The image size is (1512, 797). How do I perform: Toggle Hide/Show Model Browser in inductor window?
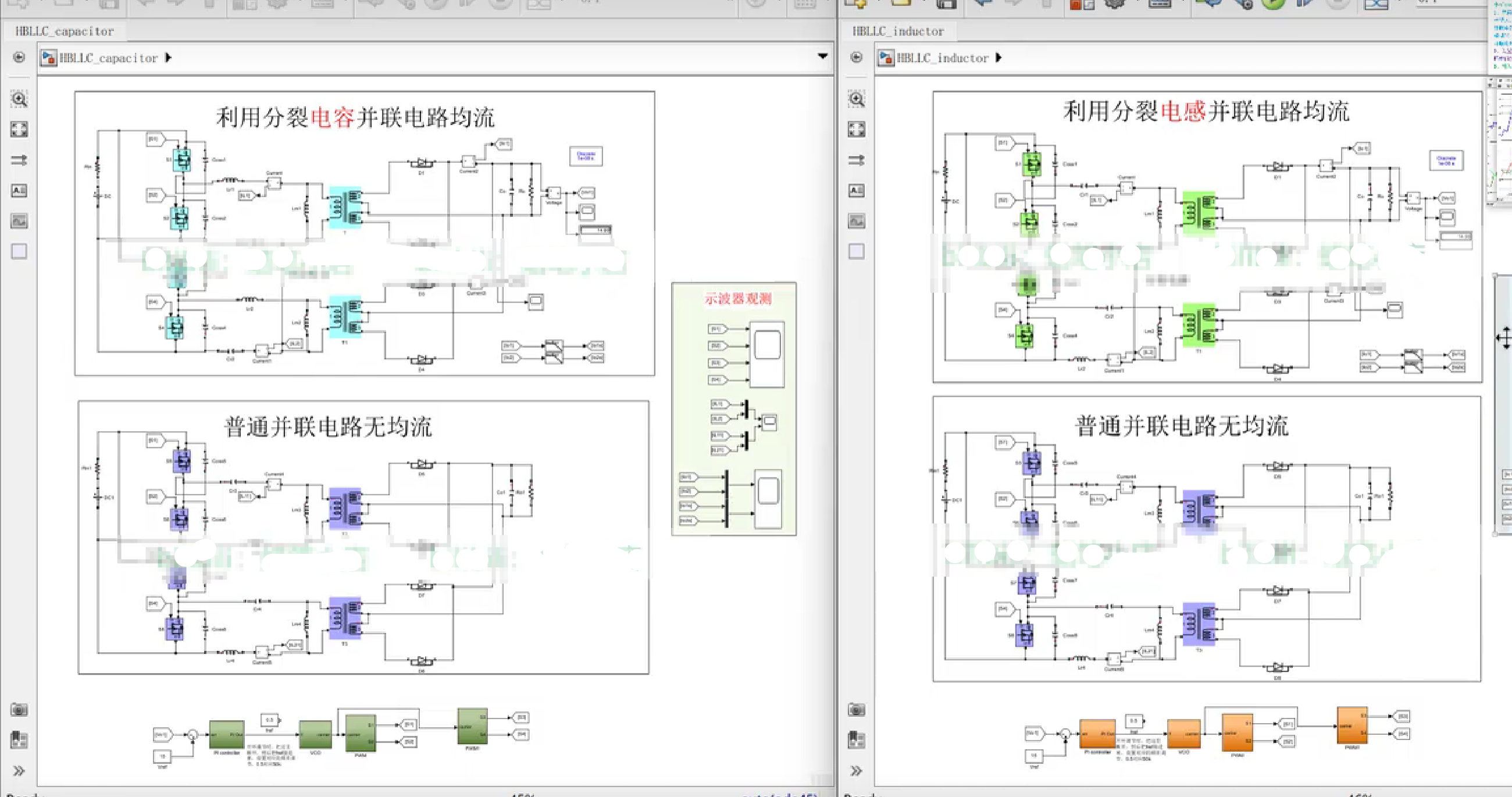pos(857,57)
